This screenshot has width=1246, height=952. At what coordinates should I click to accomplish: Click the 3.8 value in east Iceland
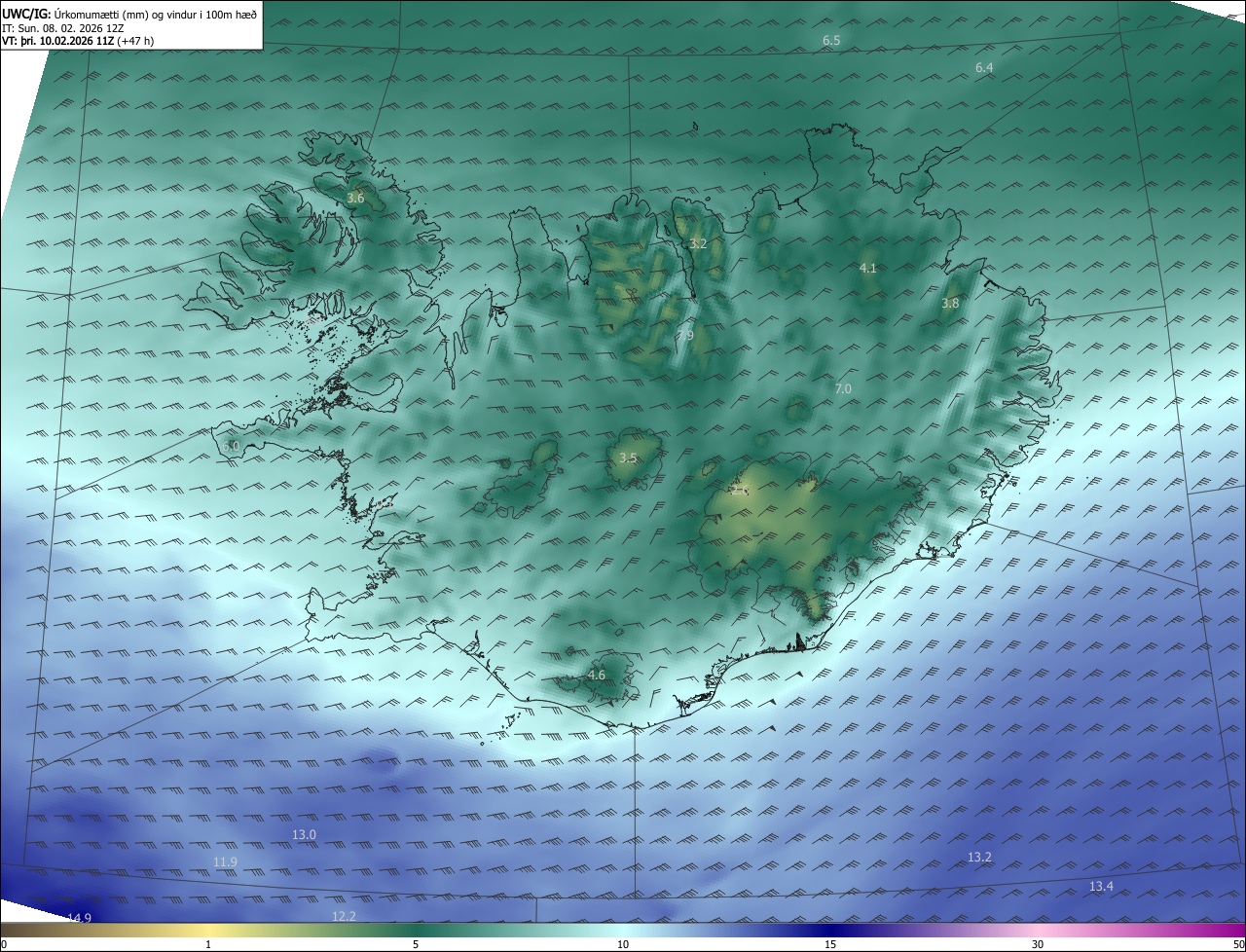click(950, 304)
